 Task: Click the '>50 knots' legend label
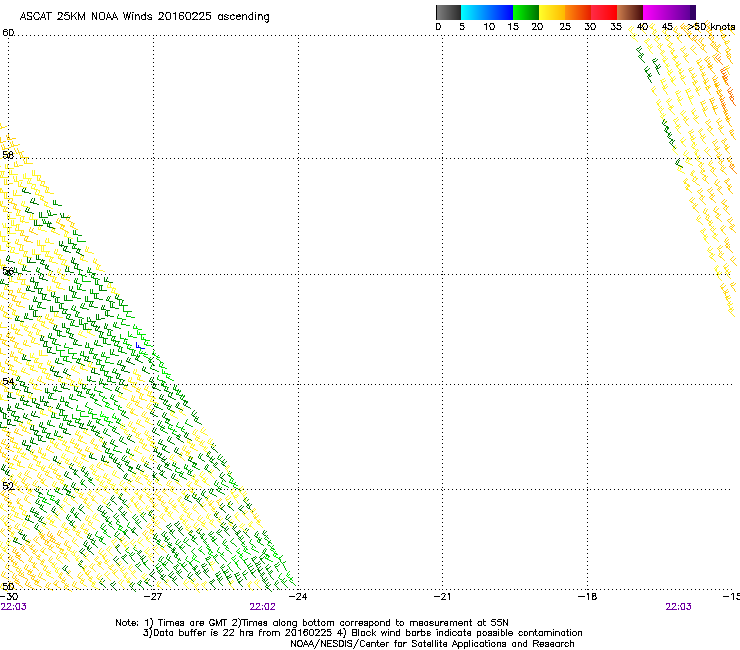tap(711, 27)
